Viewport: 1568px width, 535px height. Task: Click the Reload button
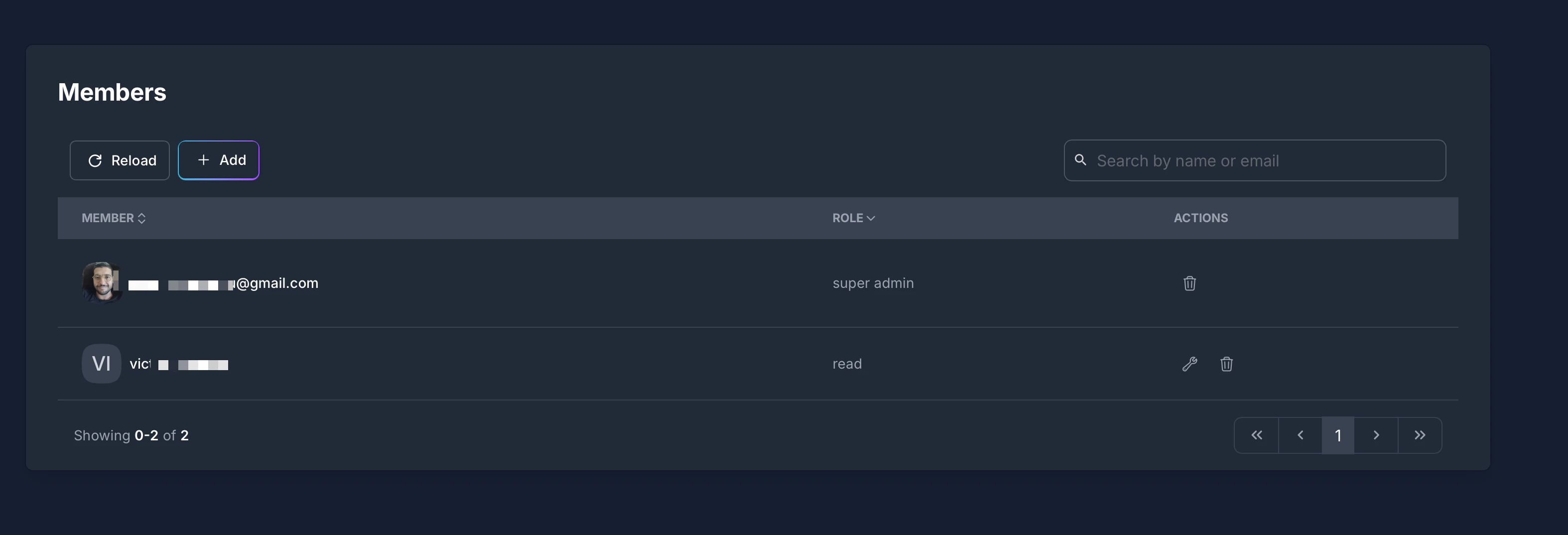120,161
